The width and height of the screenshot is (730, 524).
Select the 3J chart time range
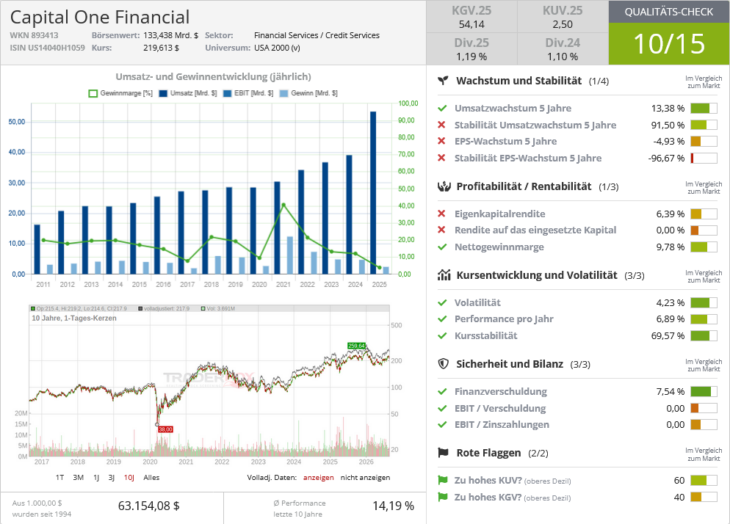point(111,477)
